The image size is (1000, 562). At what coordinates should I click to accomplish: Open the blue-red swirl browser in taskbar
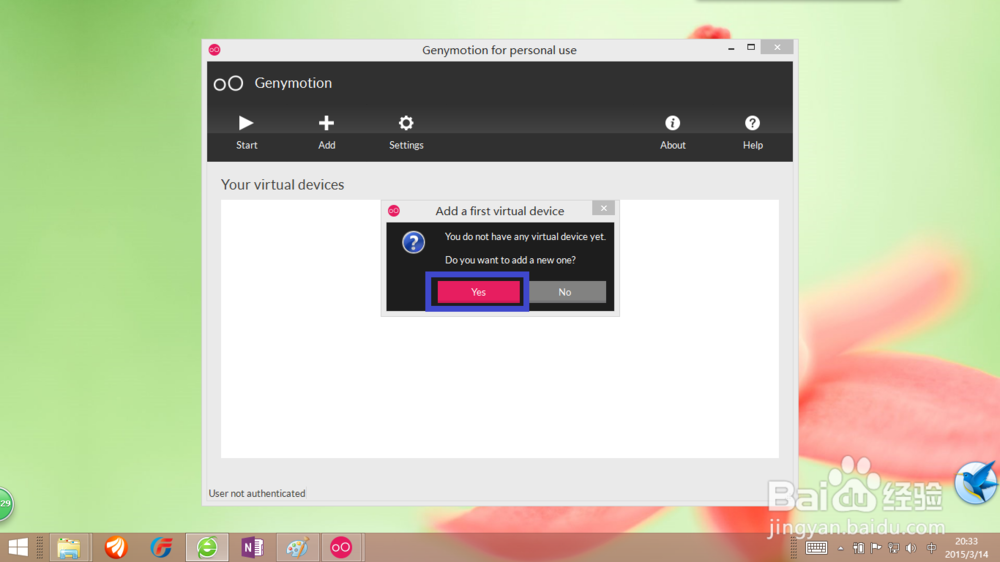pyautogui.click(x=161, y=547)
